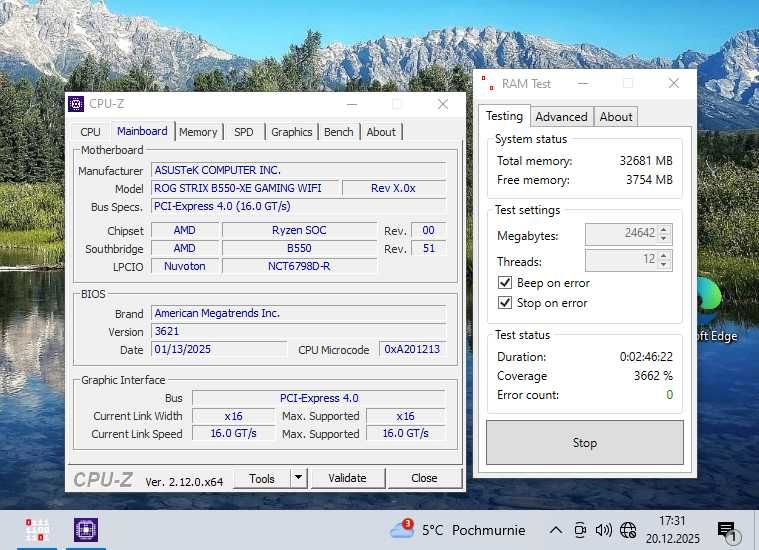Open network settings globe icon

628,530
